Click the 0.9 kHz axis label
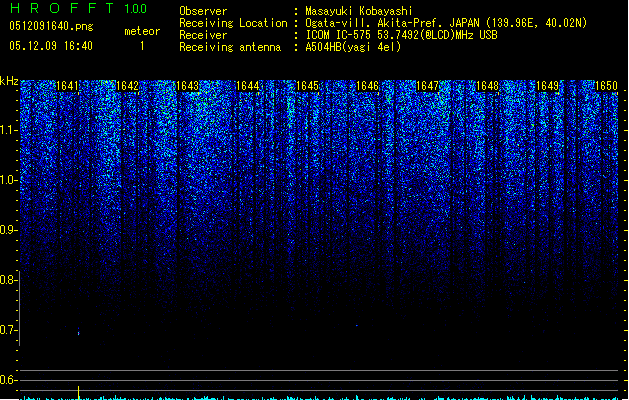The width and height of the screenshot is (629, 400). click(8, 230)
